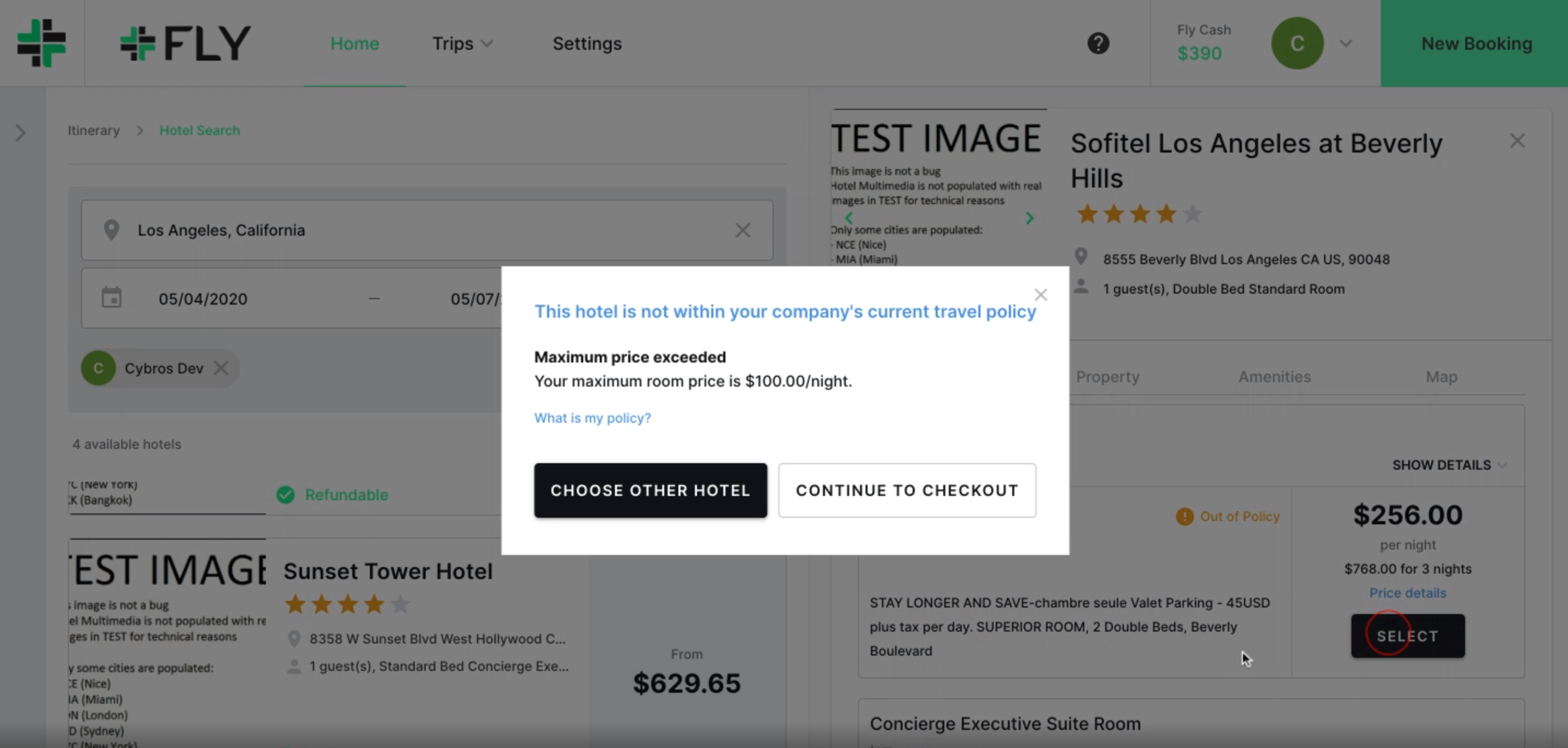Click the Out of Policy warning icon
1568x748 pixels.
1184,516
